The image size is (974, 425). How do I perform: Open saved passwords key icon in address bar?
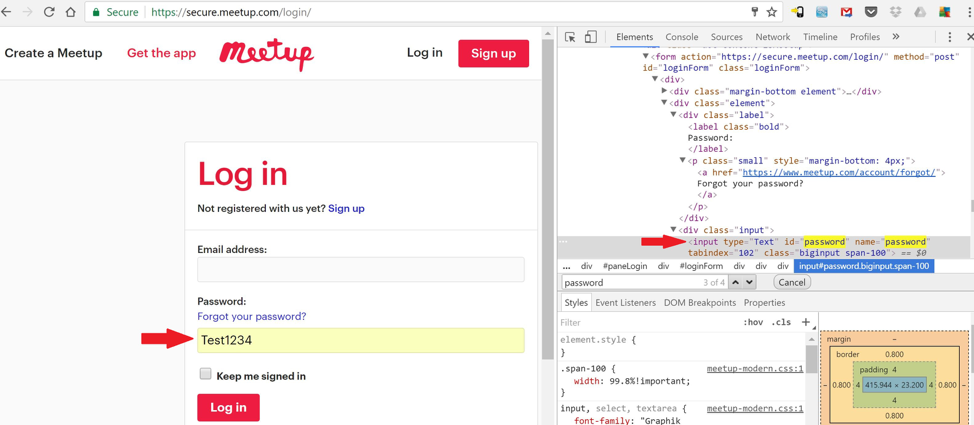[755, 12]
